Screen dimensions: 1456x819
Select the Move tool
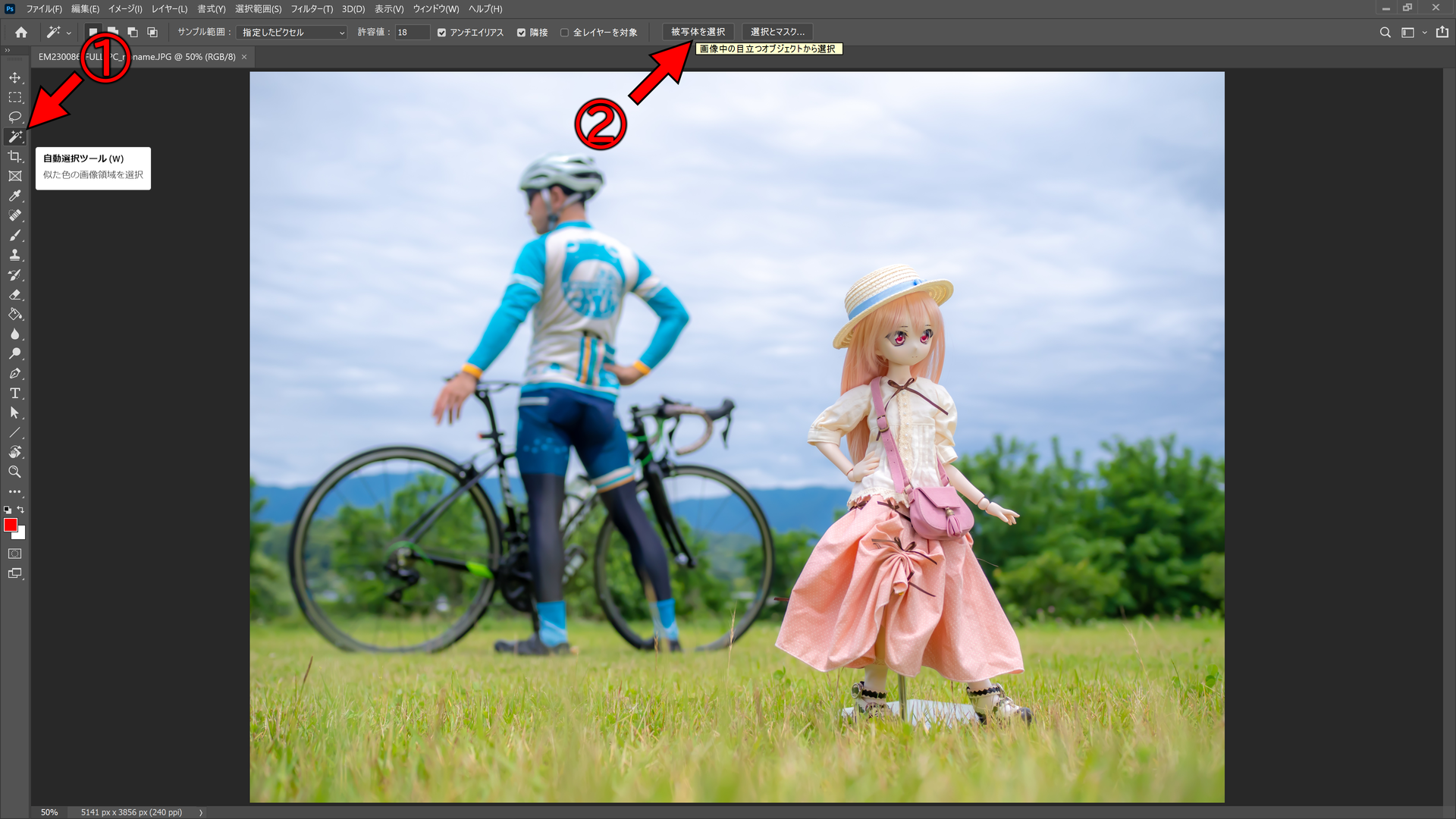click(15, 77)
